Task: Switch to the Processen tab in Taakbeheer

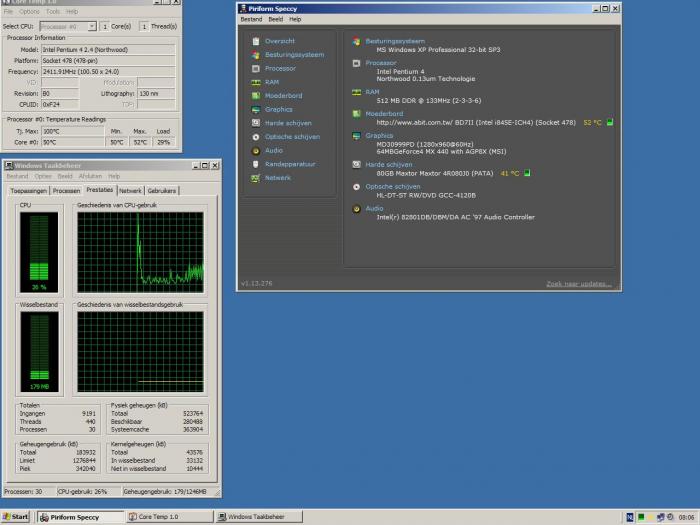Action: pyautogui.click(x=66, y=190)
